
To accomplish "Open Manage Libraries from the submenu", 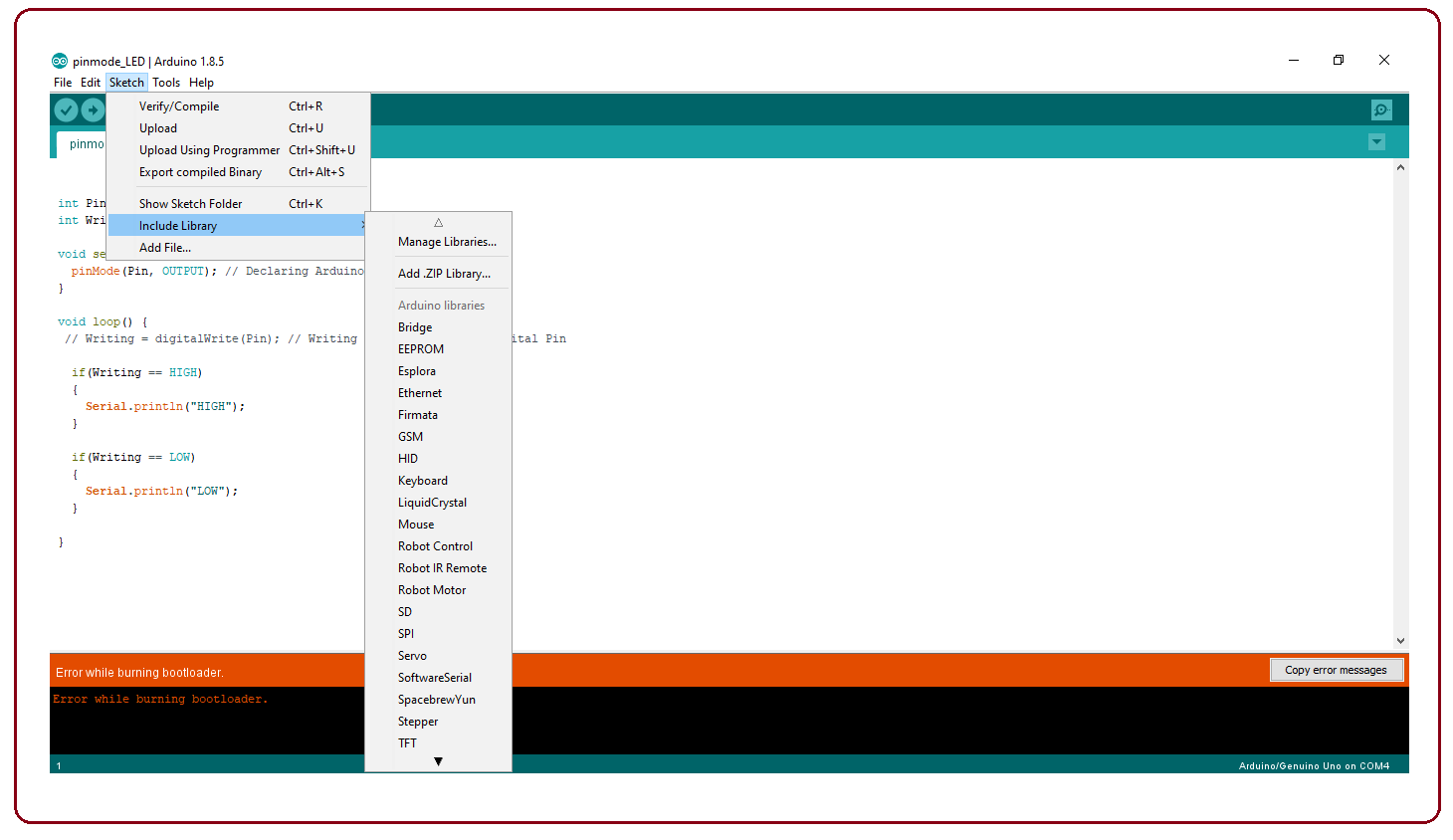I will click(447, 241).
